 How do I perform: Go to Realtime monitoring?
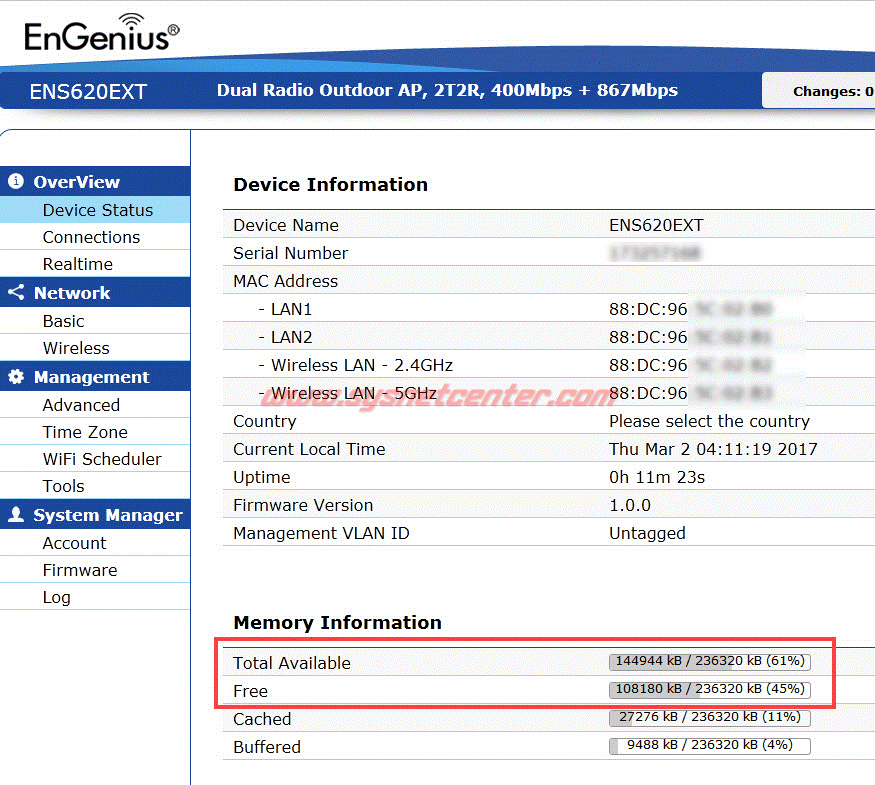tap(77, 264)
